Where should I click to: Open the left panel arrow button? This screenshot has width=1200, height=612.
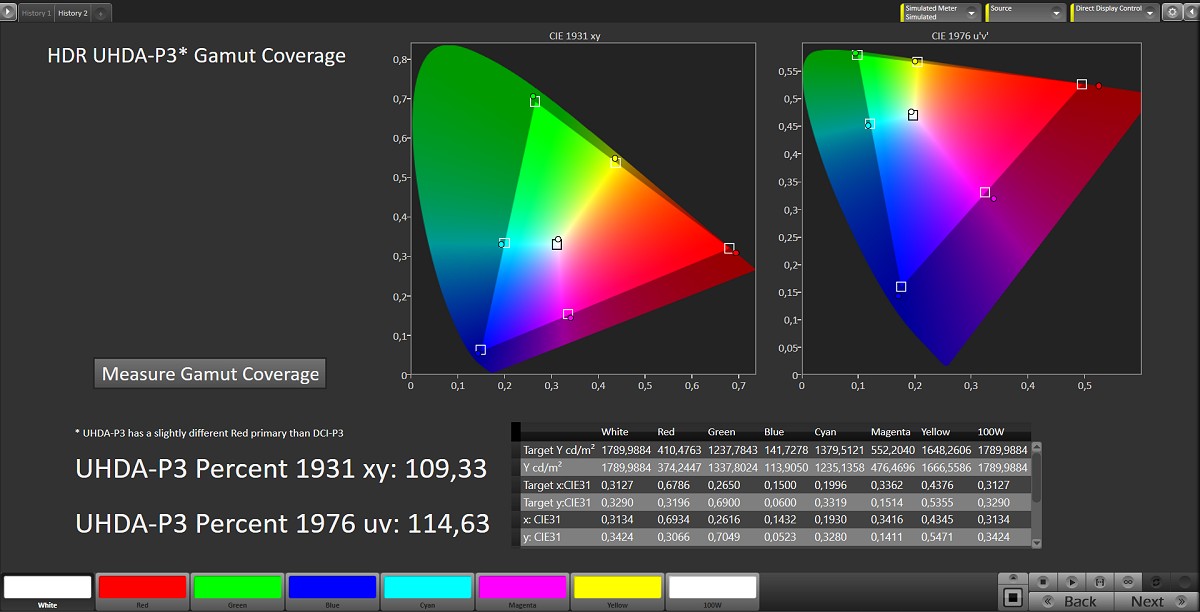[9, 13]
